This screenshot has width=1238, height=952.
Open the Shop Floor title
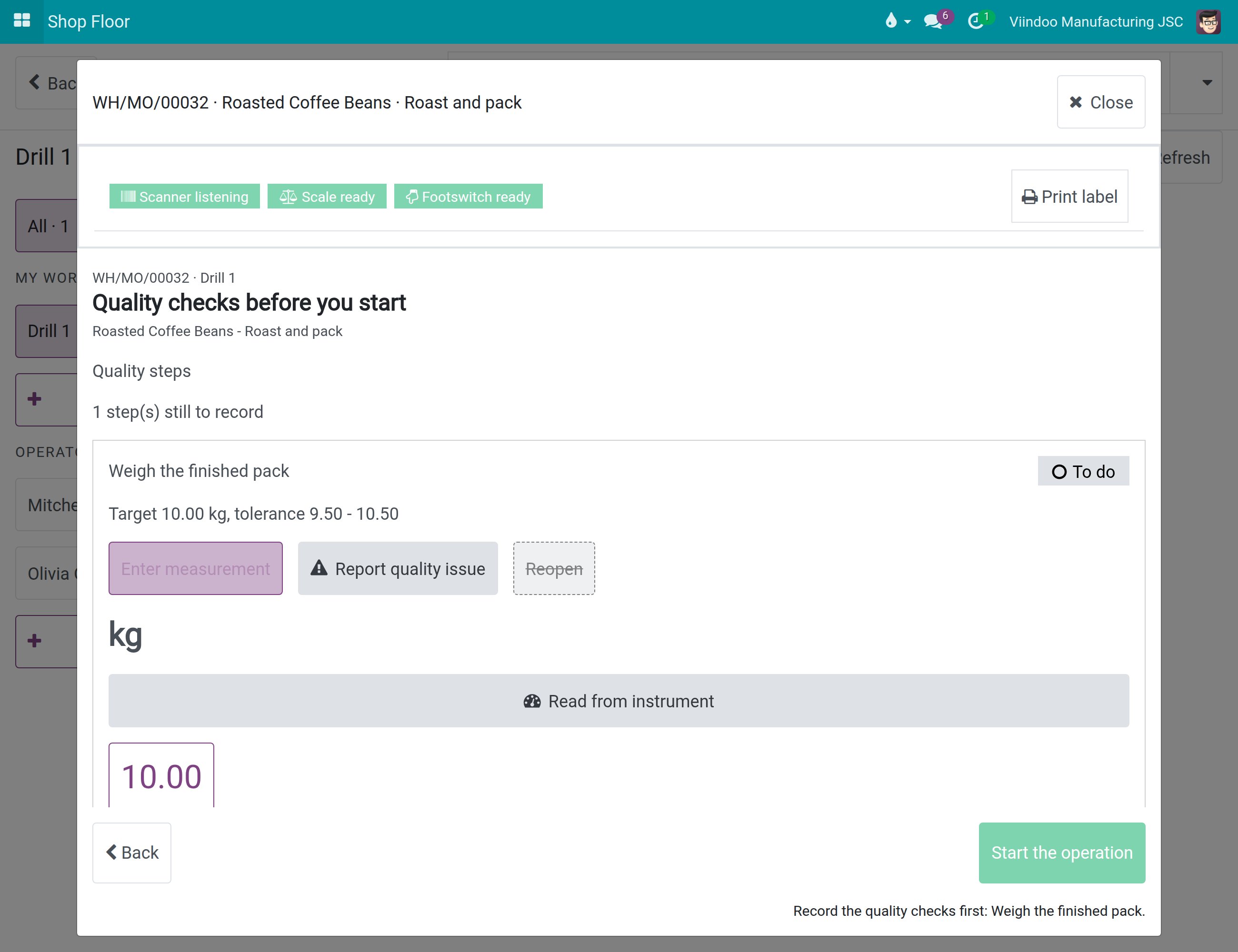89,21
